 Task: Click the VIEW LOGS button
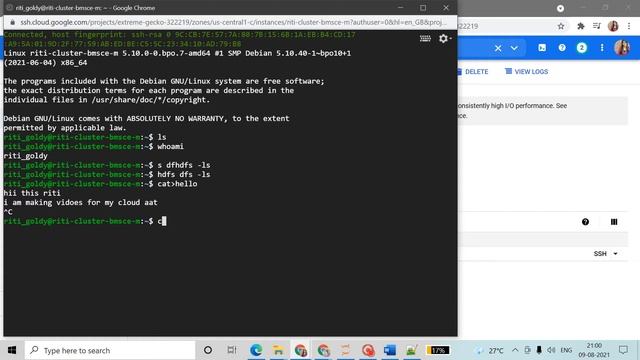click(x=527, y=72)
